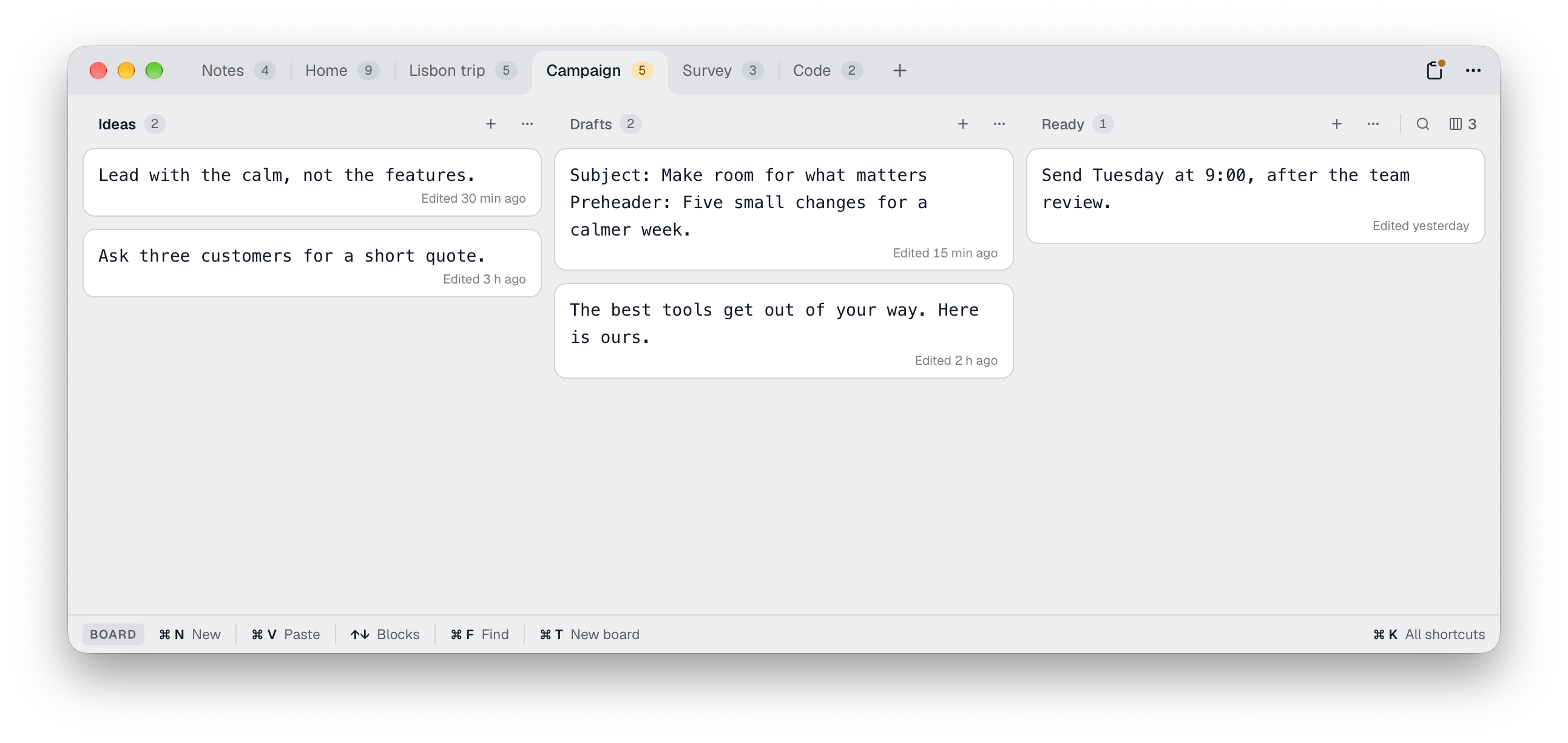Select 'The best tools get out' card
Viewport: 1568px width, 743px height.
784,331
